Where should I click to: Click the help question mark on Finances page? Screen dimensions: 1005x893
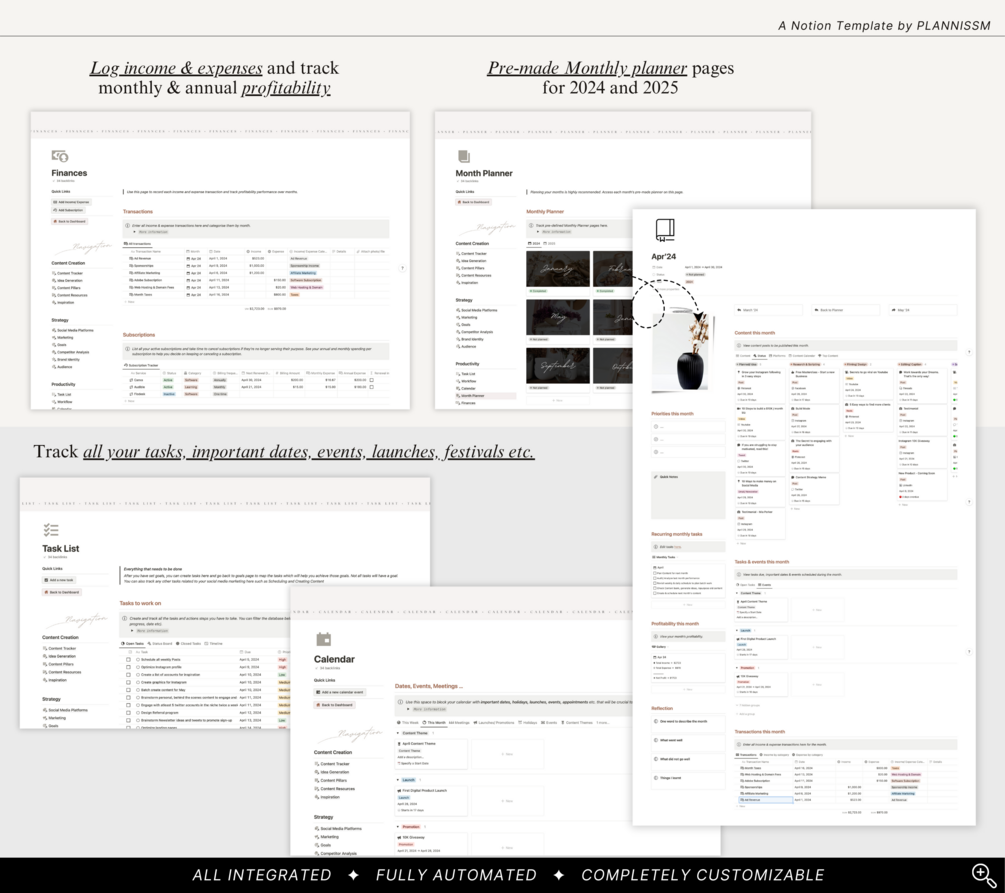(402, 268)
